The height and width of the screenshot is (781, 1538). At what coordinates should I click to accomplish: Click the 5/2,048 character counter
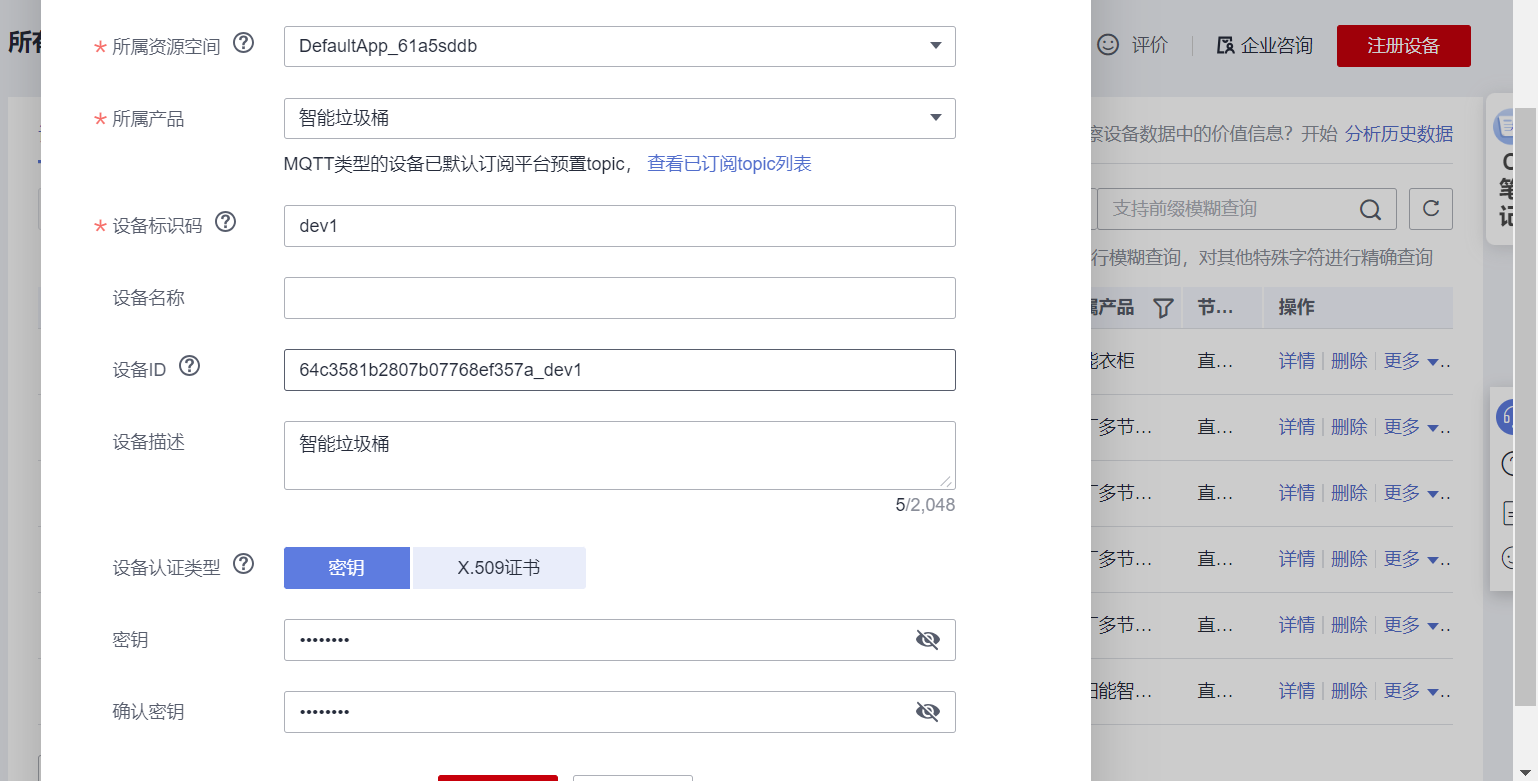coord(925,505)
